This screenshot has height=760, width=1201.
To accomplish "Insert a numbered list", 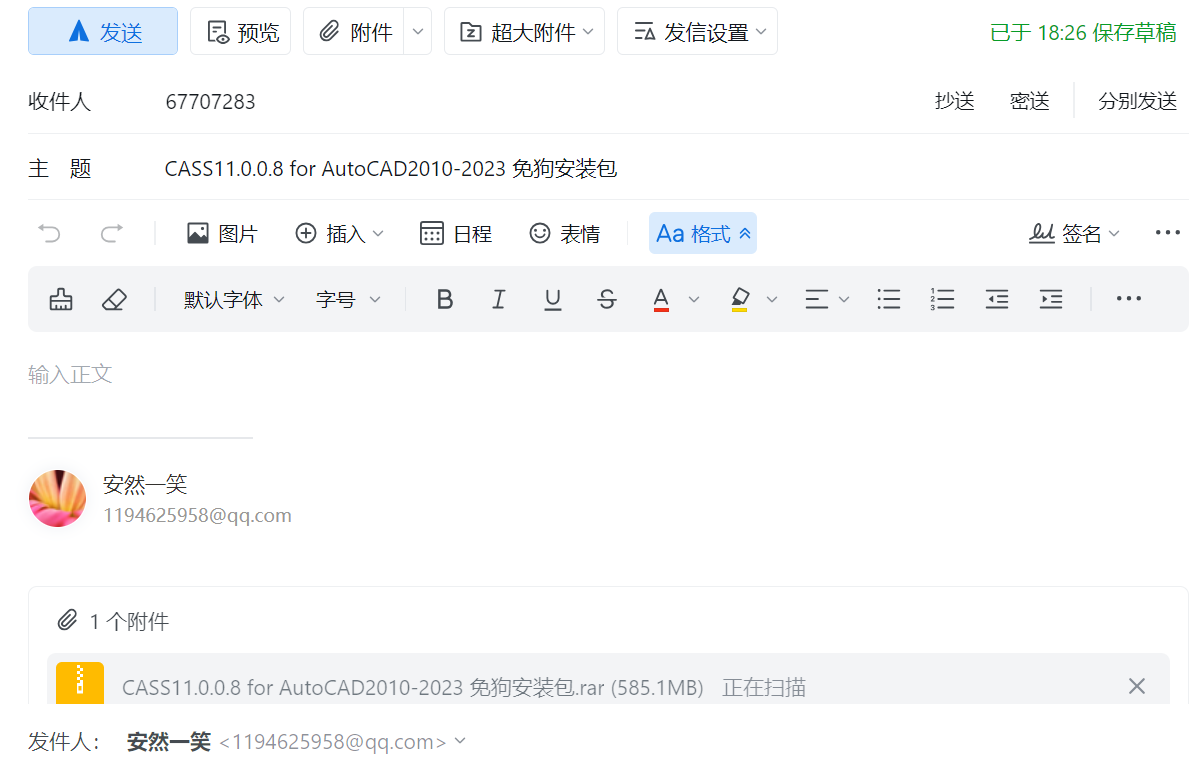I will (942, 299).
